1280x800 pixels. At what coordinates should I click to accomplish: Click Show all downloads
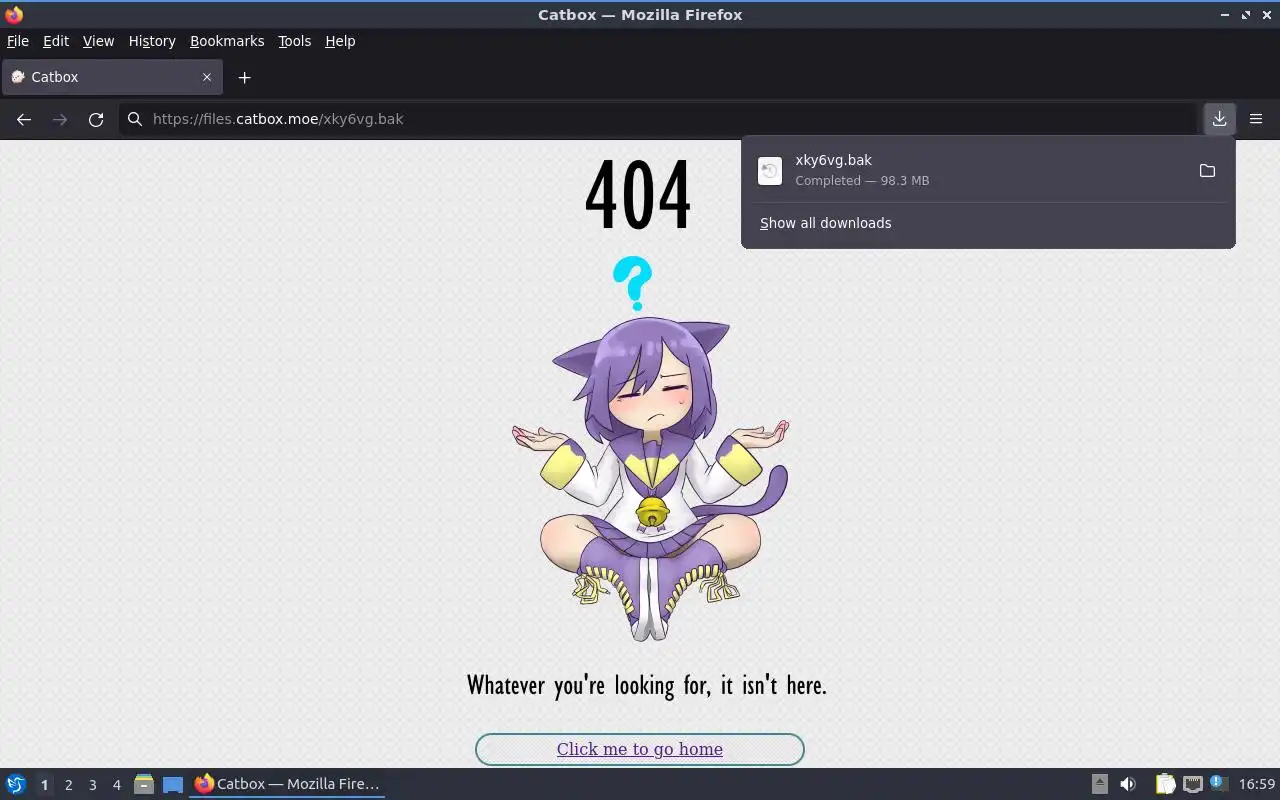click(825, 223)
